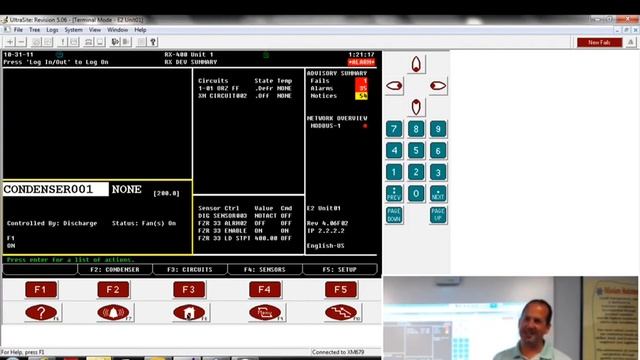Click the red Menu oval icon

[265, 313]
